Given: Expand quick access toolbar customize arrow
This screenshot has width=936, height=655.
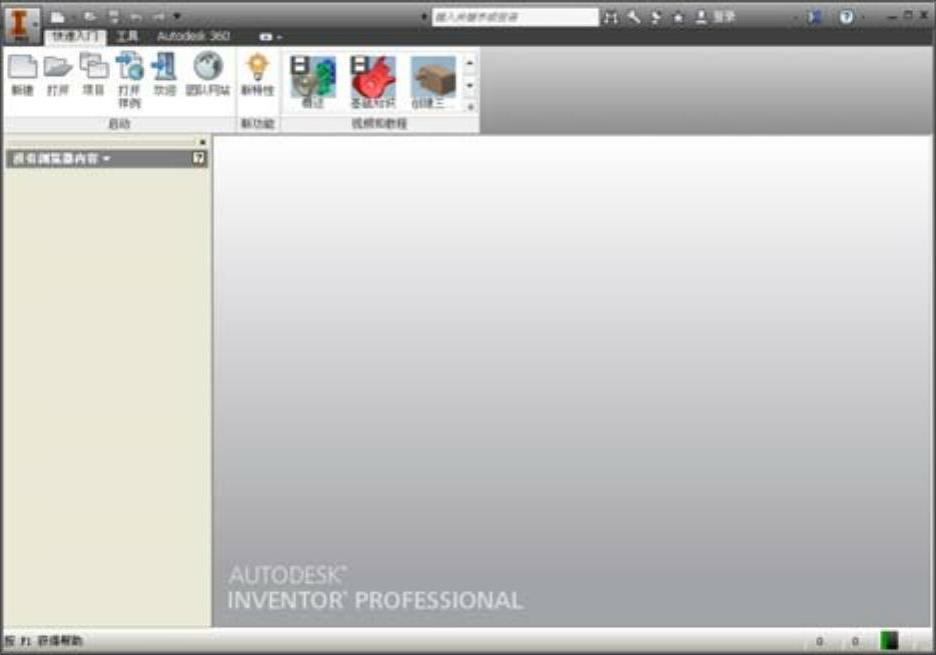Looking at the screenshot, I should point(177,17).
